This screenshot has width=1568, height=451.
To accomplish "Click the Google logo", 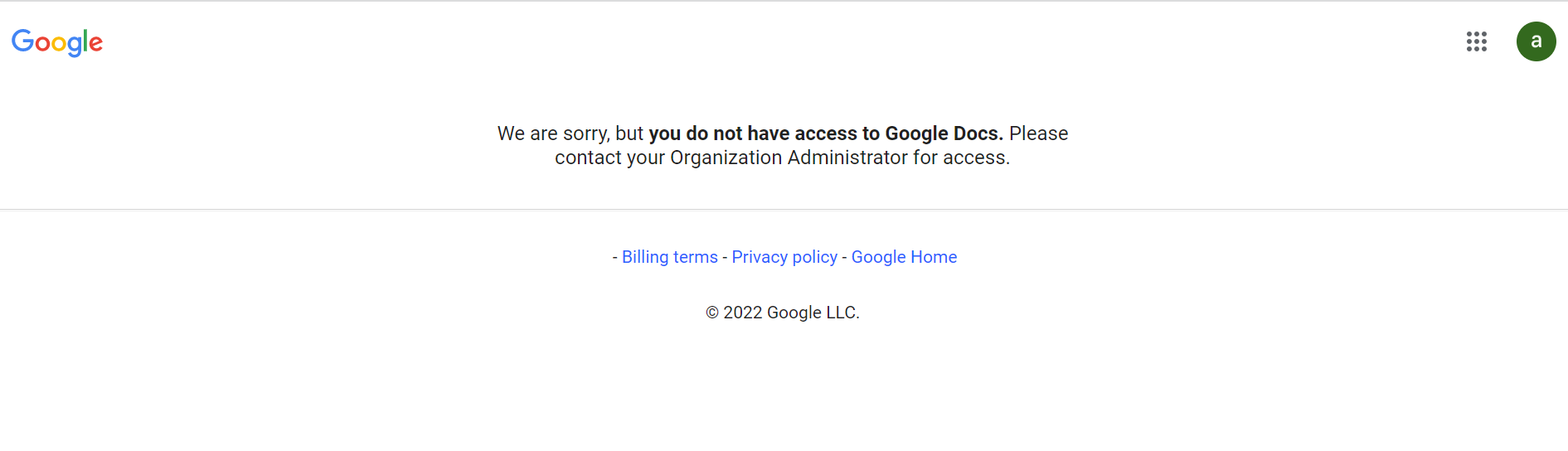I will (x=57, y=41).
